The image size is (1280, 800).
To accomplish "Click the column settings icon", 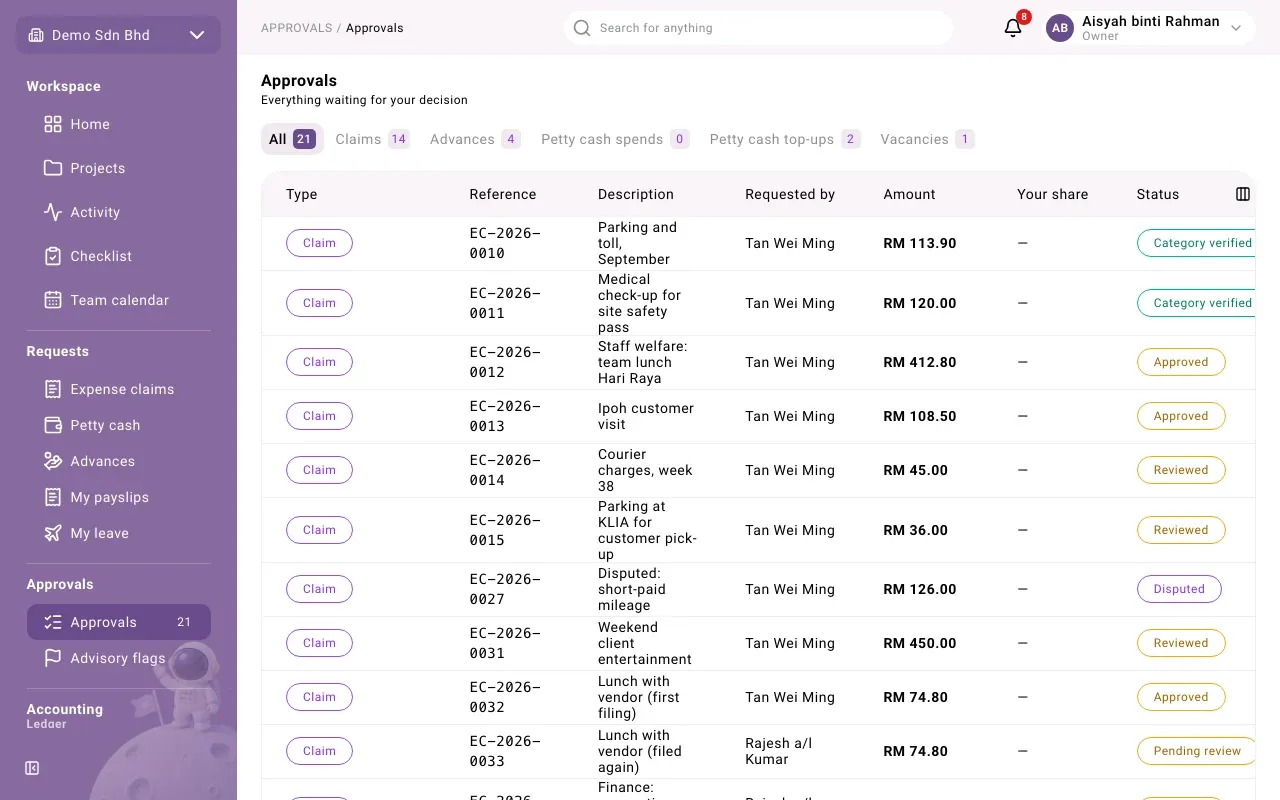I will click(x=1243, y=194).
